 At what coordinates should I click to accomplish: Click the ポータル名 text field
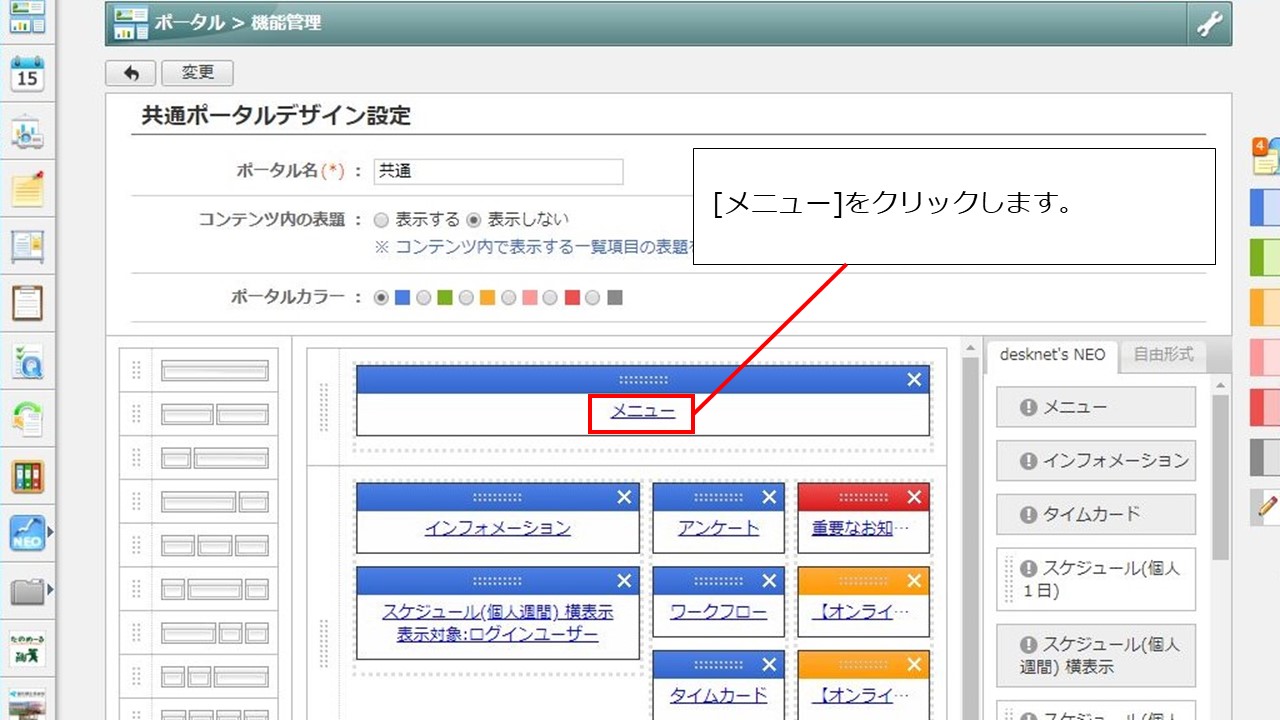[x=498, y=172]
